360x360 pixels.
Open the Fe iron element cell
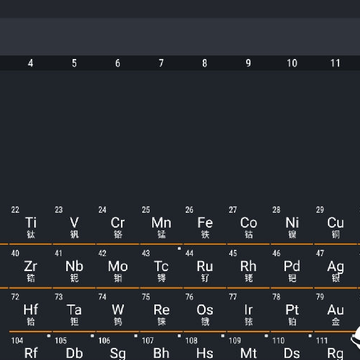point(205,223)
